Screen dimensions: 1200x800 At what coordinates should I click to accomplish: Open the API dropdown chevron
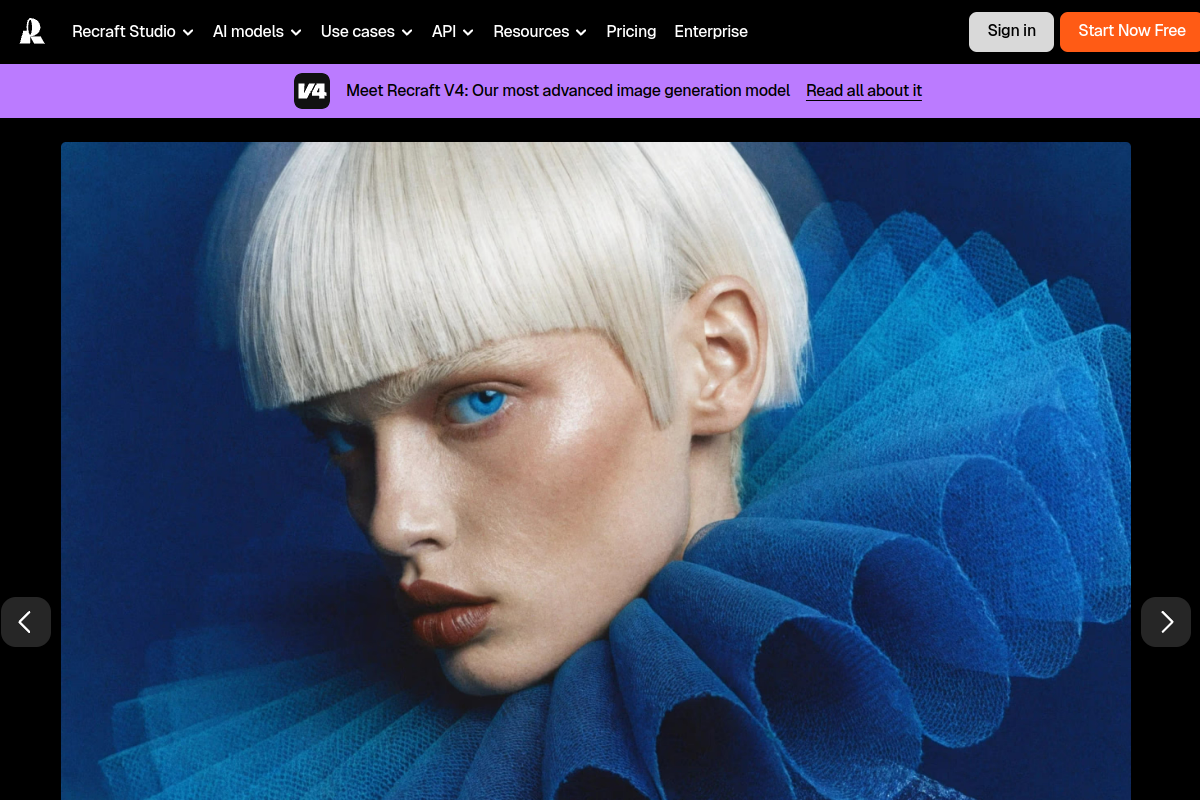click(x=467, y=32)
